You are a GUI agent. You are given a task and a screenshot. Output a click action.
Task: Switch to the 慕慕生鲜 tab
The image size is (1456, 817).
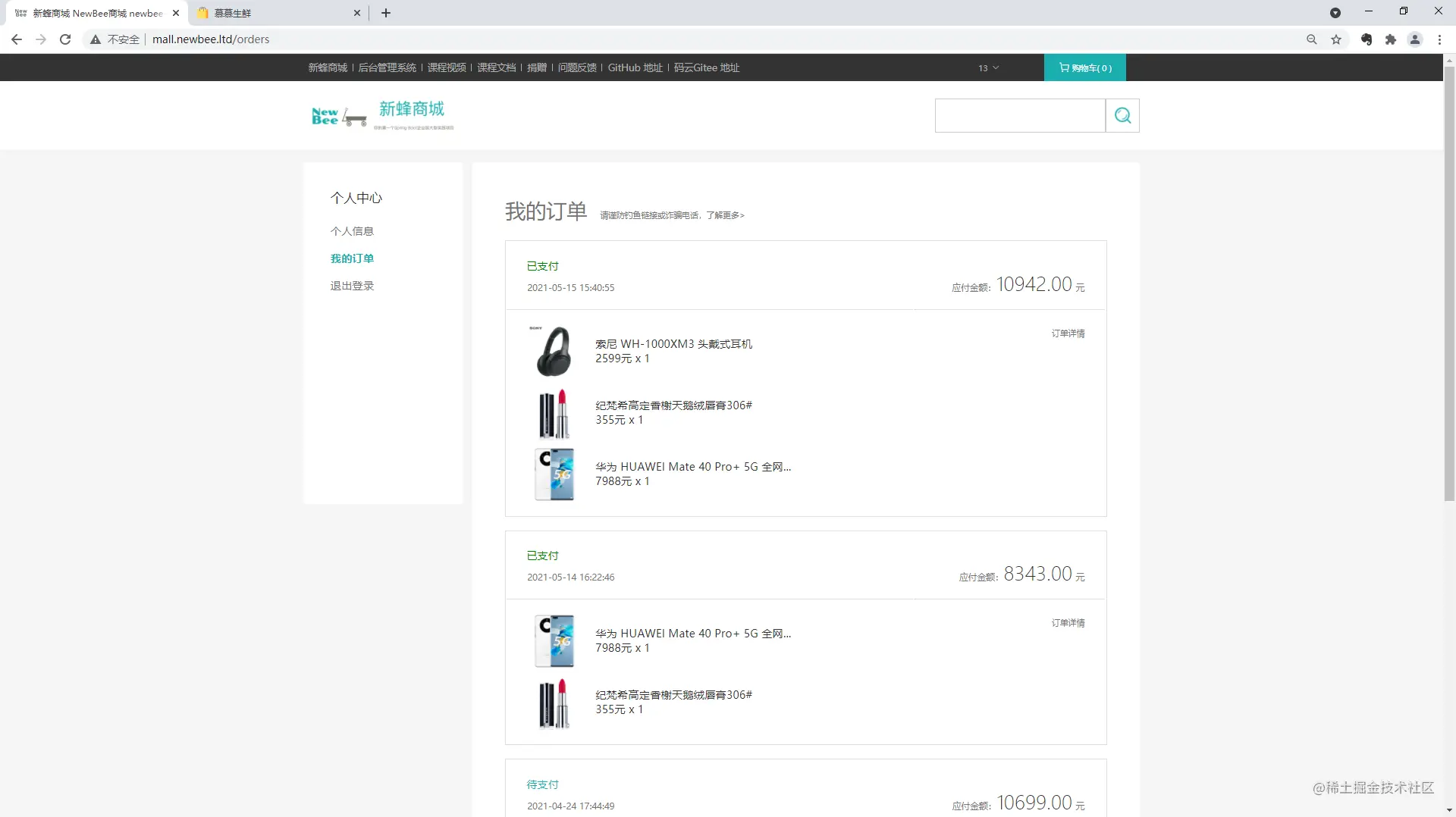click(278, 13)
